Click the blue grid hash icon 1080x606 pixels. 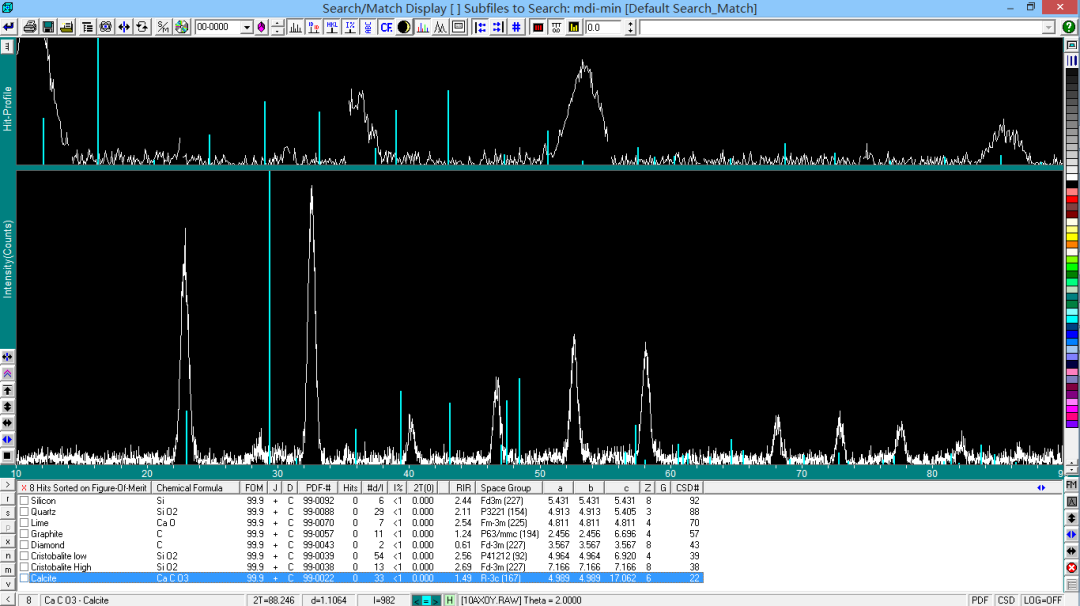(x=516, y=27)
